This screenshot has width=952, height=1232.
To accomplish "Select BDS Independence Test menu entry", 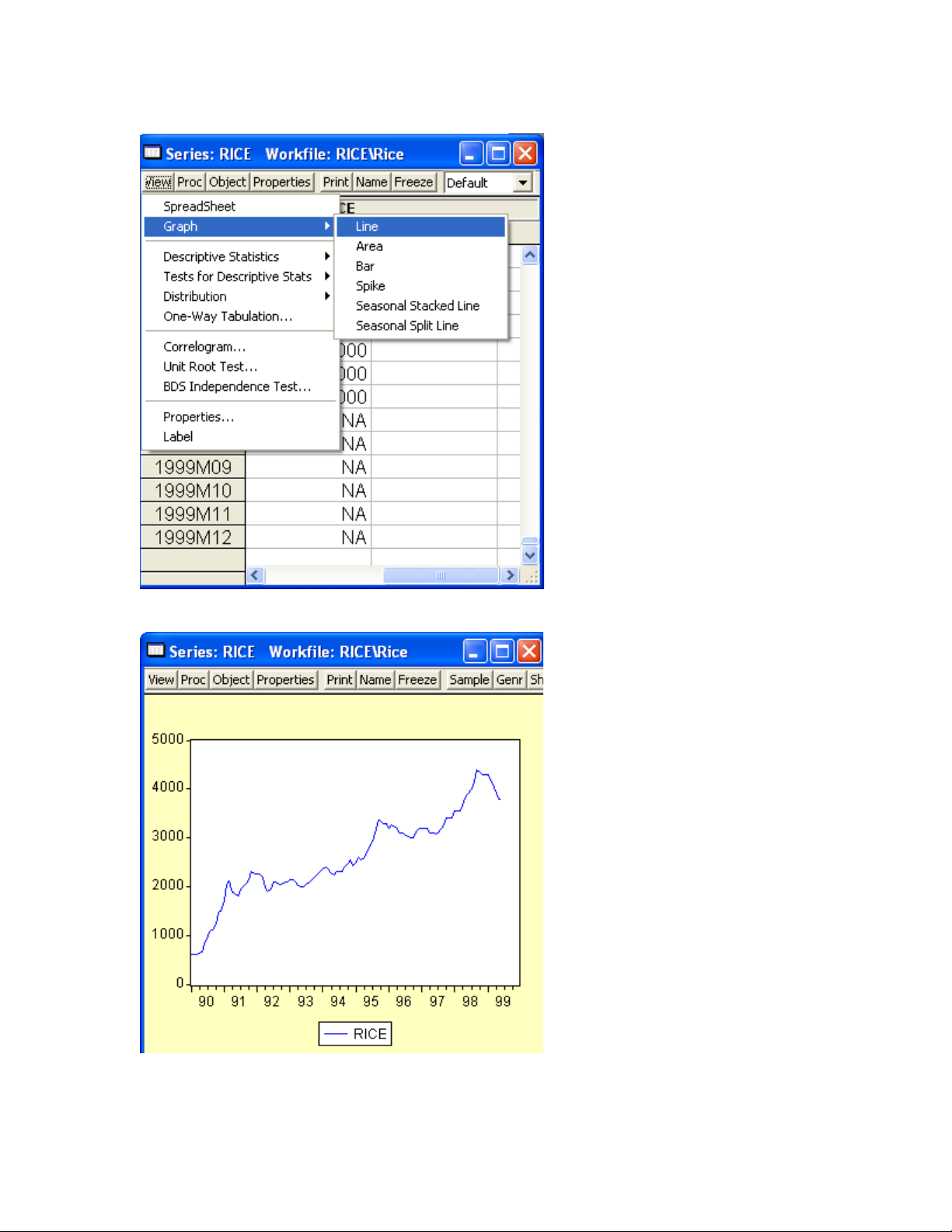I will coord(241,386).
